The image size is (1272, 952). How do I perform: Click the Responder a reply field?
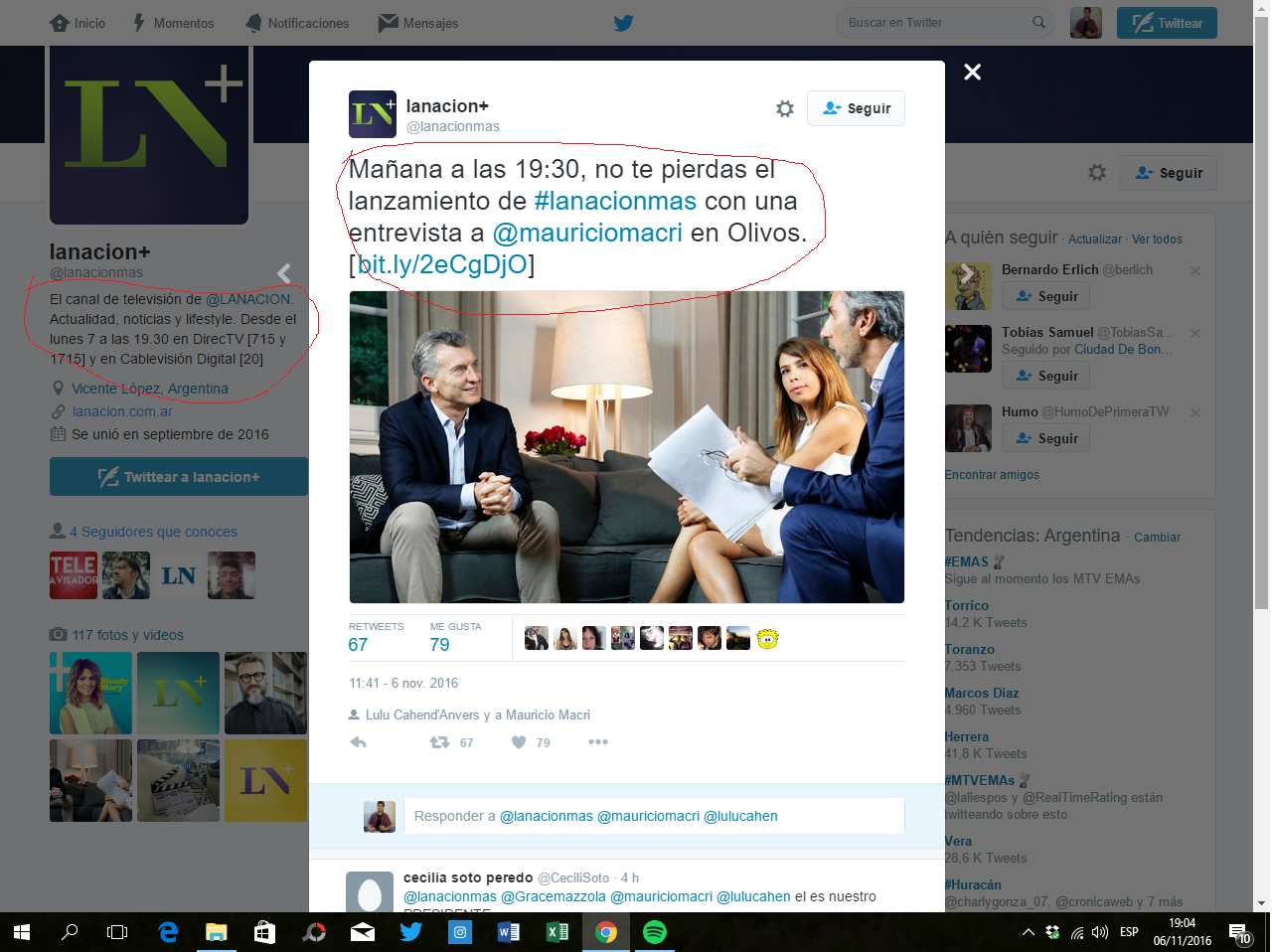click(x=656, y=816)
